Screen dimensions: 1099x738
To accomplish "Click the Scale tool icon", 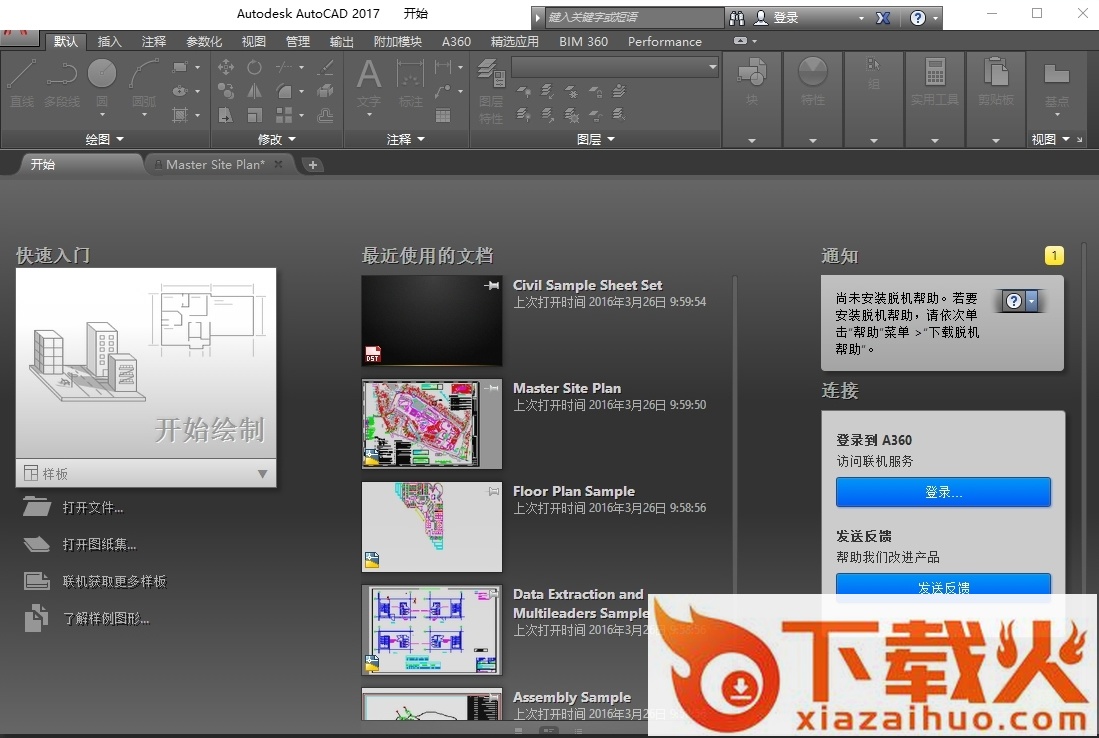I will [254, 115].
